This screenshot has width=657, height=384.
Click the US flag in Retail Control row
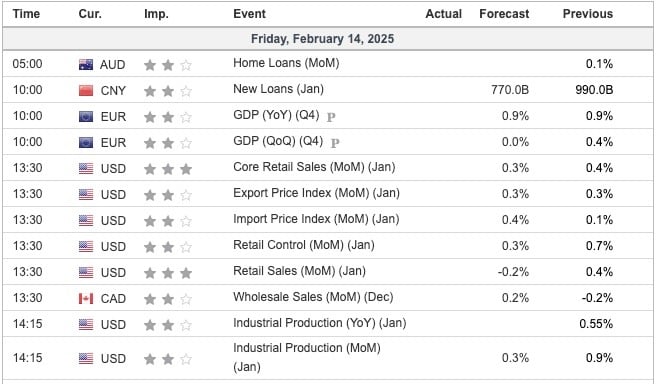pos(86,246)
